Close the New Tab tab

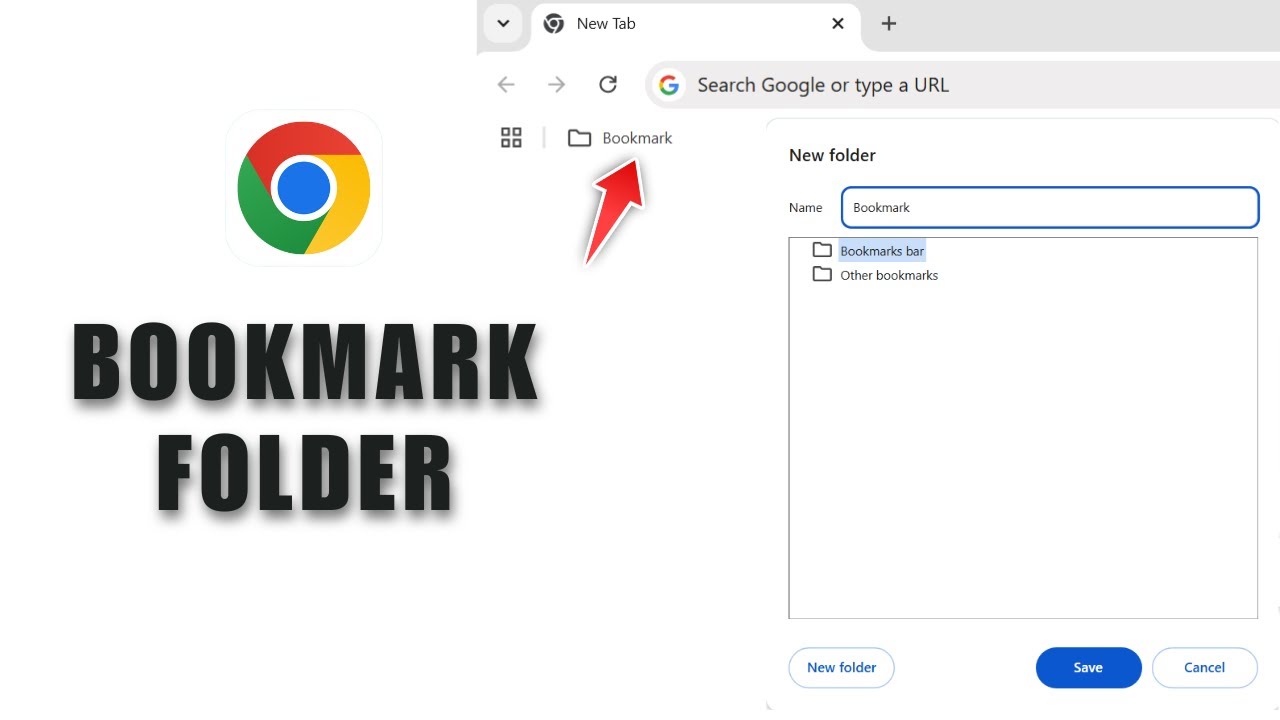tap(838, 23)
